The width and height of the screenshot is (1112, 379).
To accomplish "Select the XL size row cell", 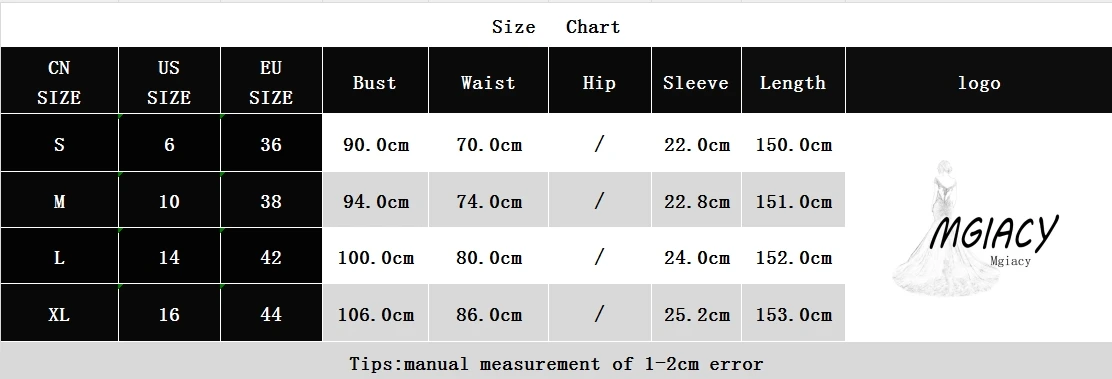I will click(x=59, y=314).
